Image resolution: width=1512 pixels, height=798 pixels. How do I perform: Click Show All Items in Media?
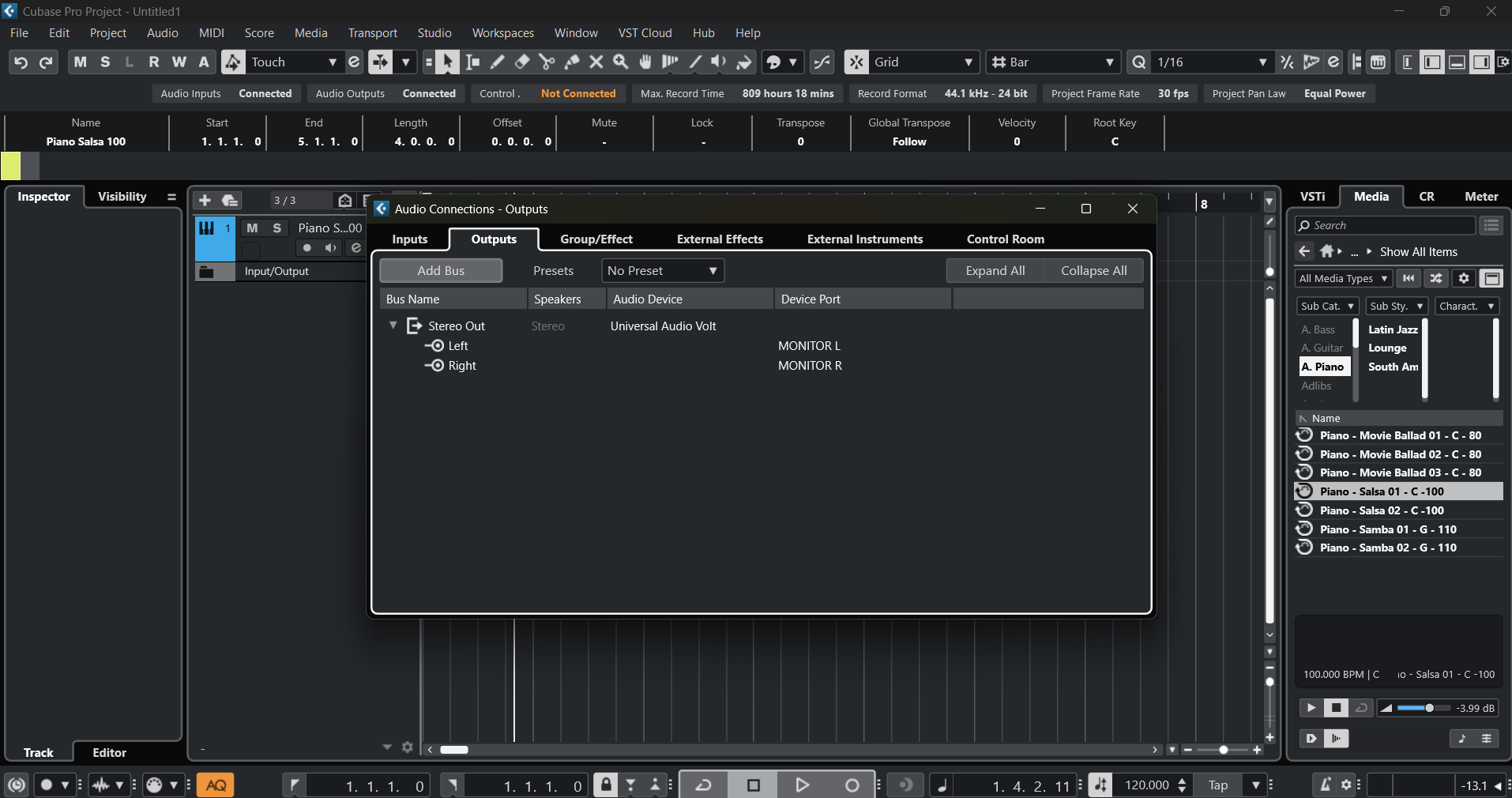(x=1418, y=252)
